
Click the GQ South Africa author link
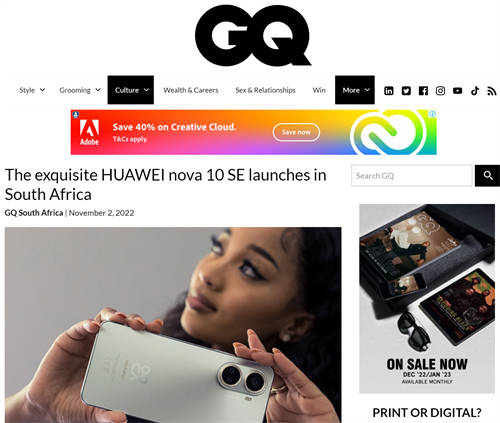click(34, 213)
